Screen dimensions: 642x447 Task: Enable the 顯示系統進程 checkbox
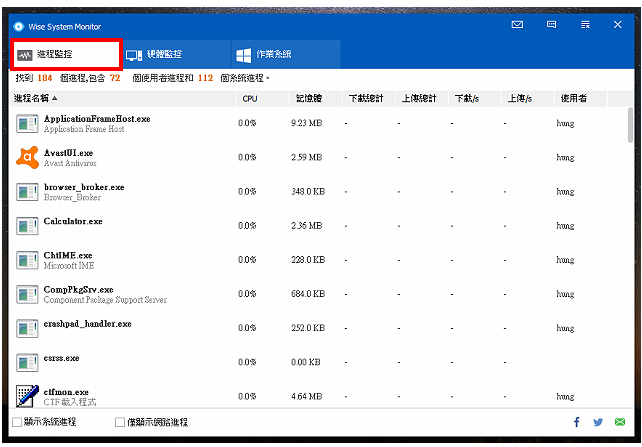pos(17,422)
